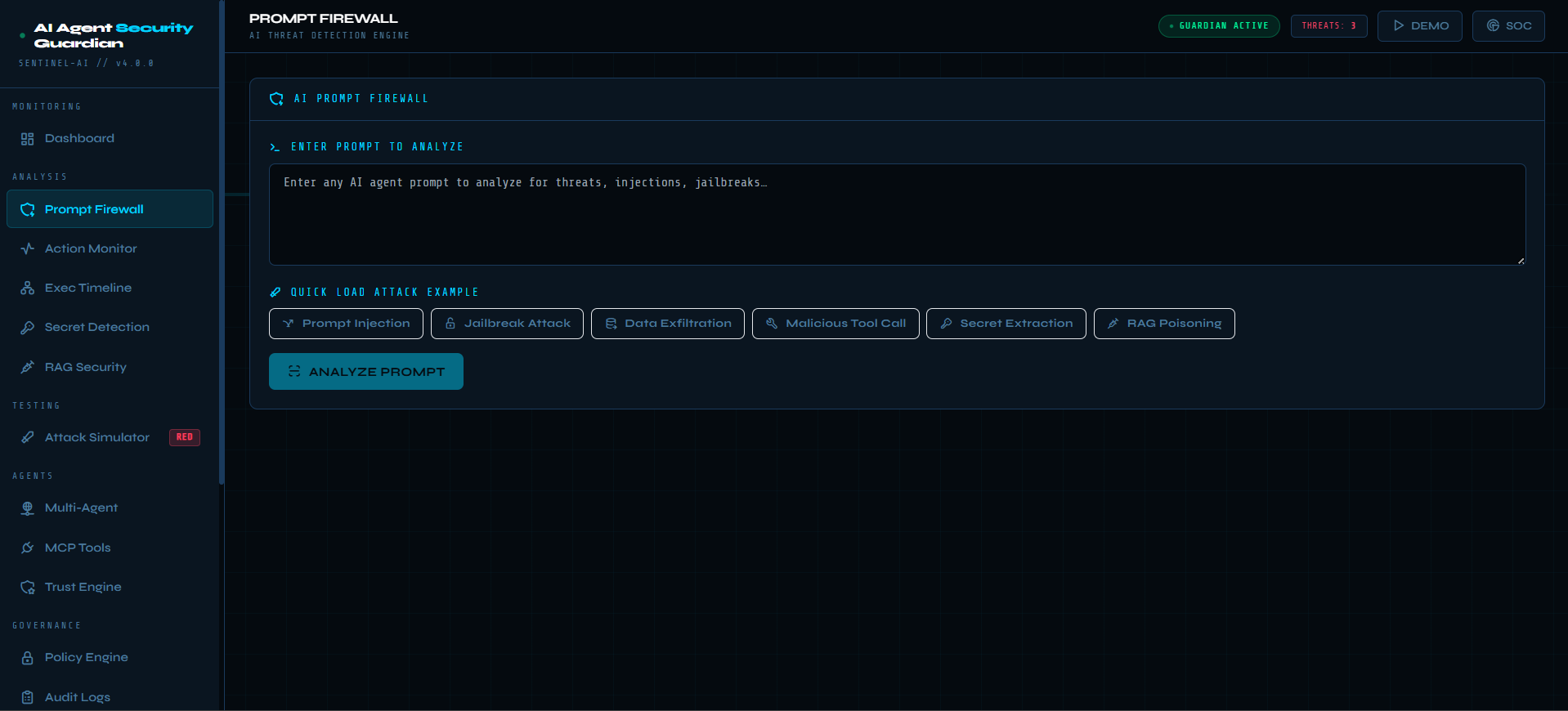
Task: Click the SENTINEL-AI // v4.0.0 version text
Action: (x=86, y=63)
